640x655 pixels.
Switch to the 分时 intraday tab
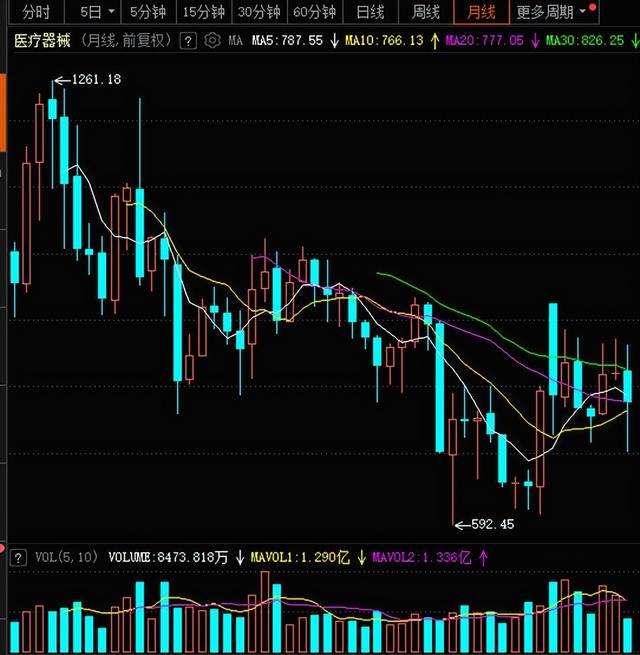coord(36,12)
